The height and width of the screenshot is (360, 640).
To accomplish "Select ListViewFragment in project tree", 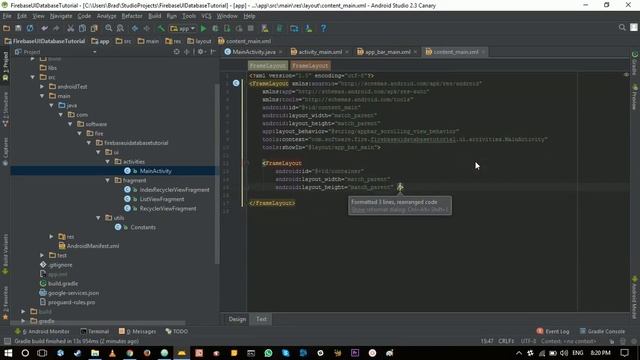I will pos(162,199).
